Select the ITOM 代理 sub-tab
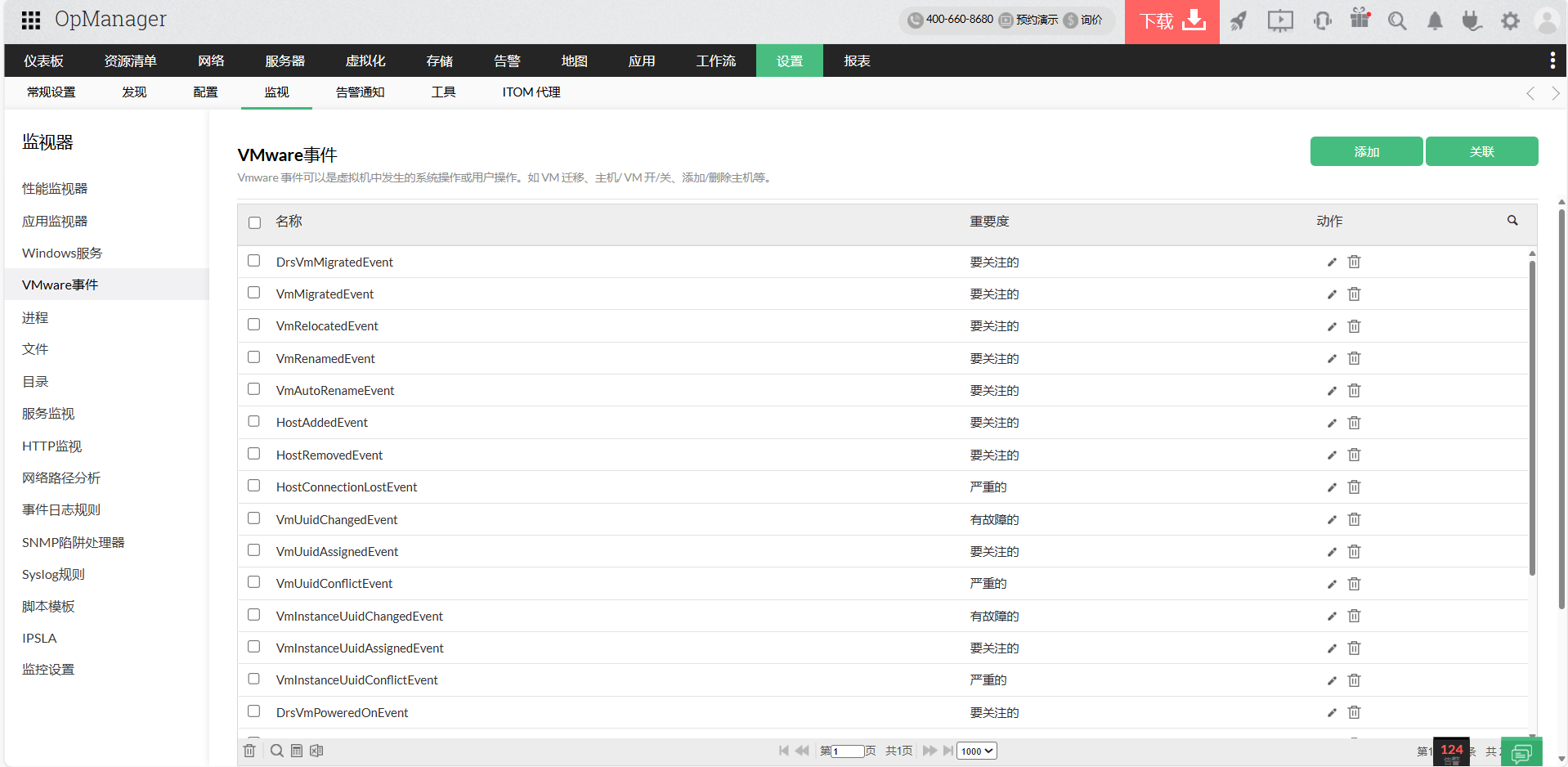Image resolution: width=1568 pixels, height=767 pixels. point(531,92)
